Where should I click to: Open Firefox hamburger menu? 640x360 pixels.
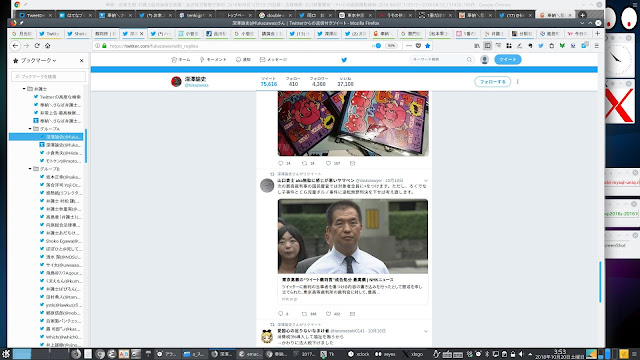[x=597, y=46]
